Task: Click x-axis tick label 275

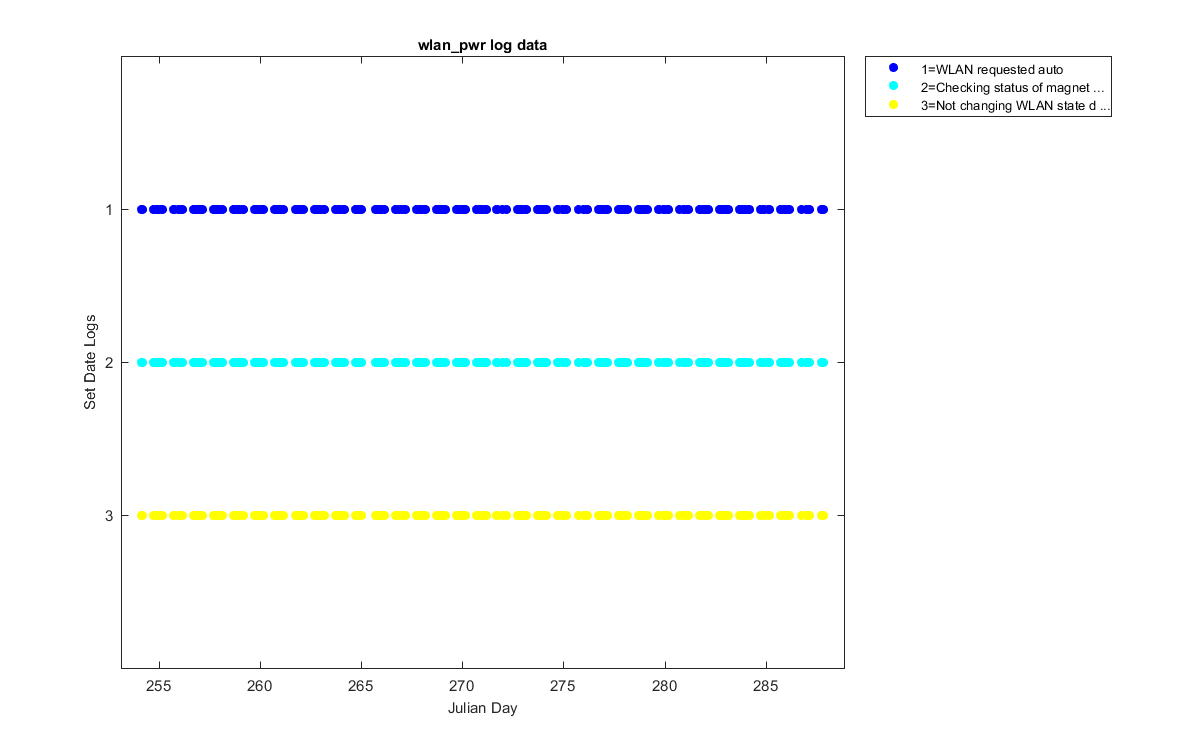Action: coord(563,687)
